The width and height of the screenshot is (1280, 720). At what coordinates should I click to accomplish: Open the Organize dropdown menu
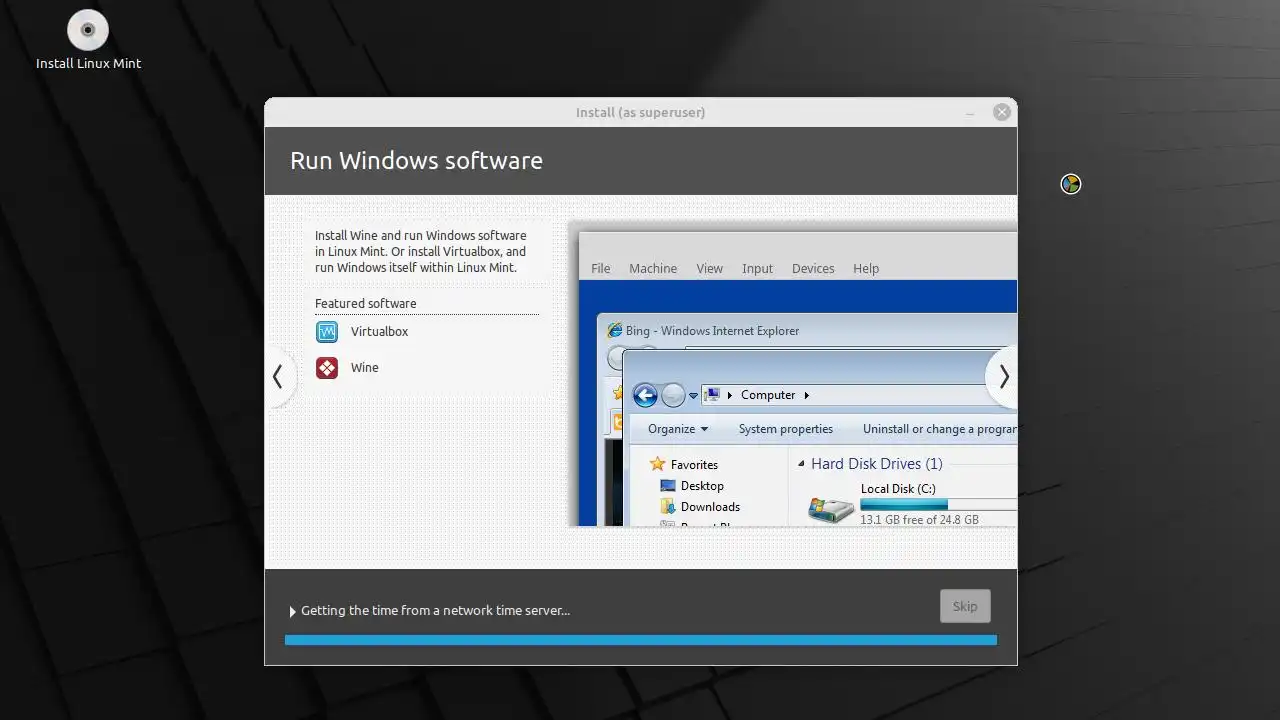(678, 429)
